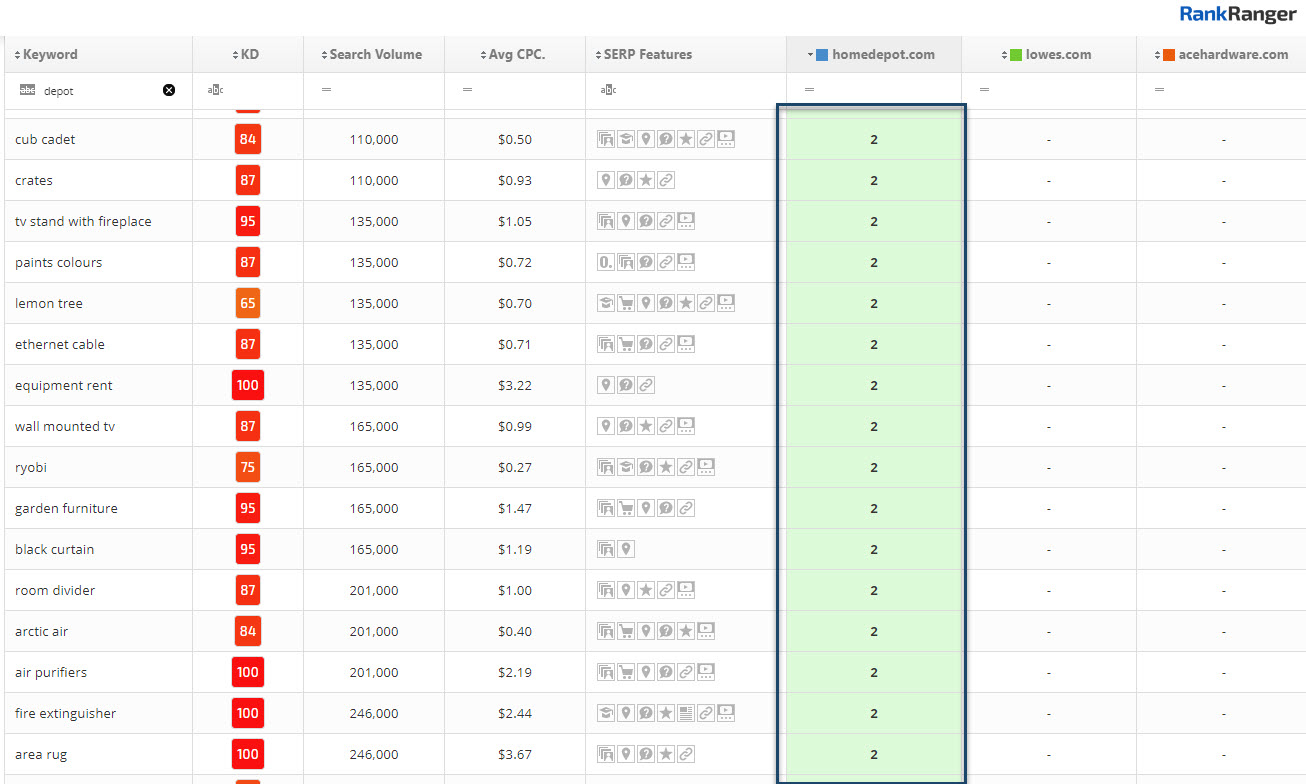Click the star reviews icon for crates
Viewport: 1306px width, 784px height.
(646, 180)
